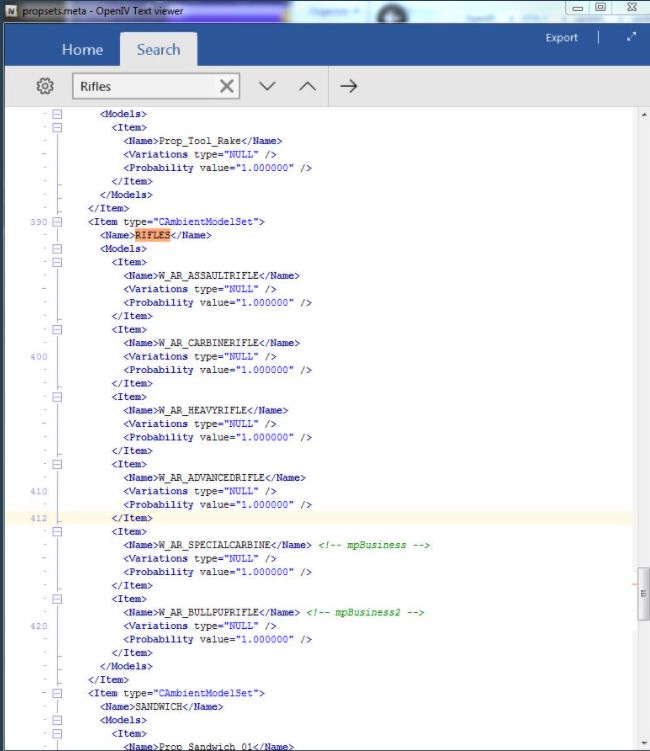
Task: Clear the Rifles search text
Action: click(x=227, y=86)
